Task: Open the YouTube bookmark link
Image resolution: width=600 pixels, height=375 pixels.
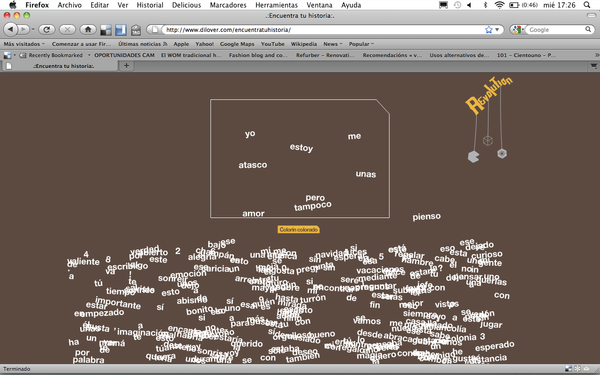Action: (x=272, y=44)
